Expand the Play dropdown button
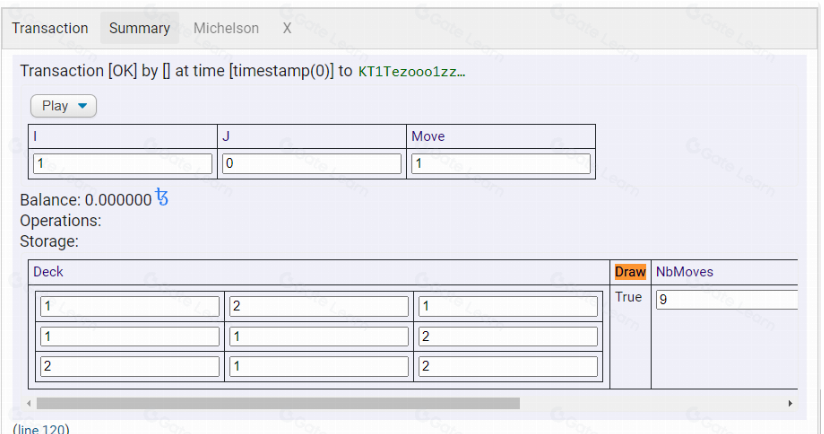The image size is (824, 434). click(x=64, y=105)
